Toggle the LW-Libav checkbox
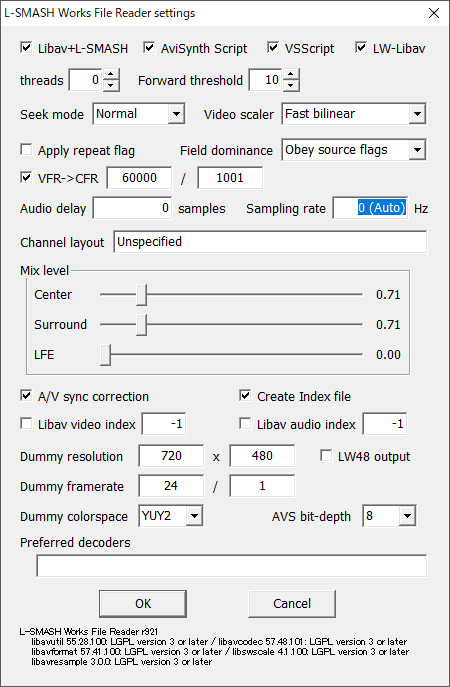This screenshot has height=687, width=450. click(x=361, y=48)
